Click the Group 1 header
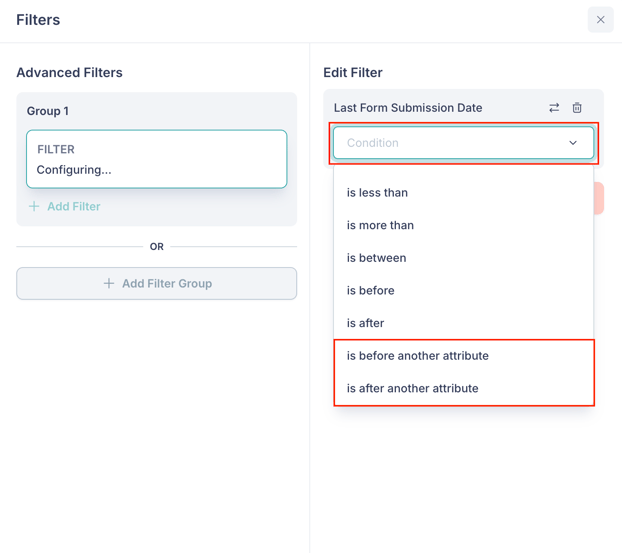The height and width of the screenshot is (553, 622). pos(48,111)
